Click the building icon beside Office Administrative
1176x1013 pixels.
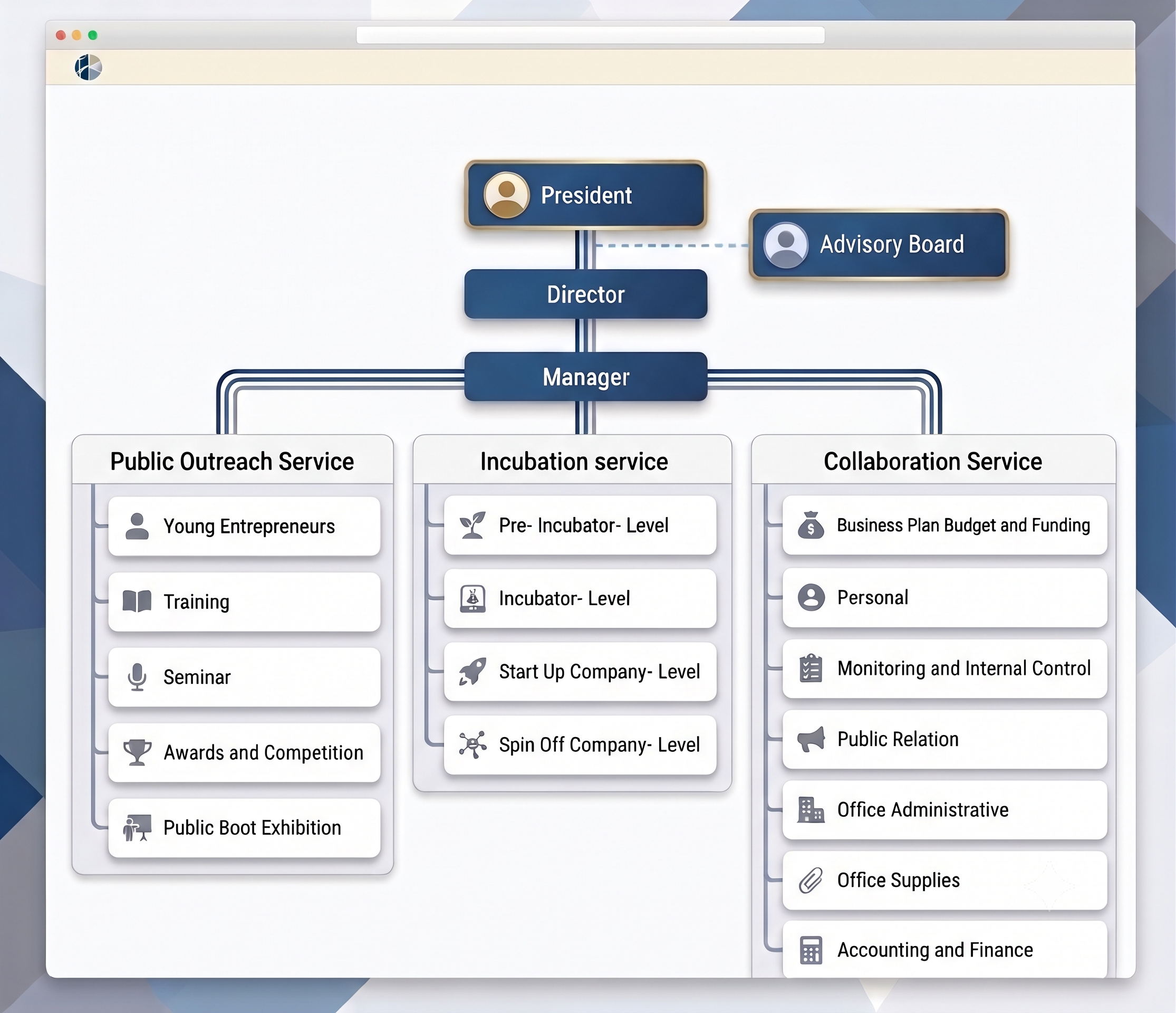(811, 810)
